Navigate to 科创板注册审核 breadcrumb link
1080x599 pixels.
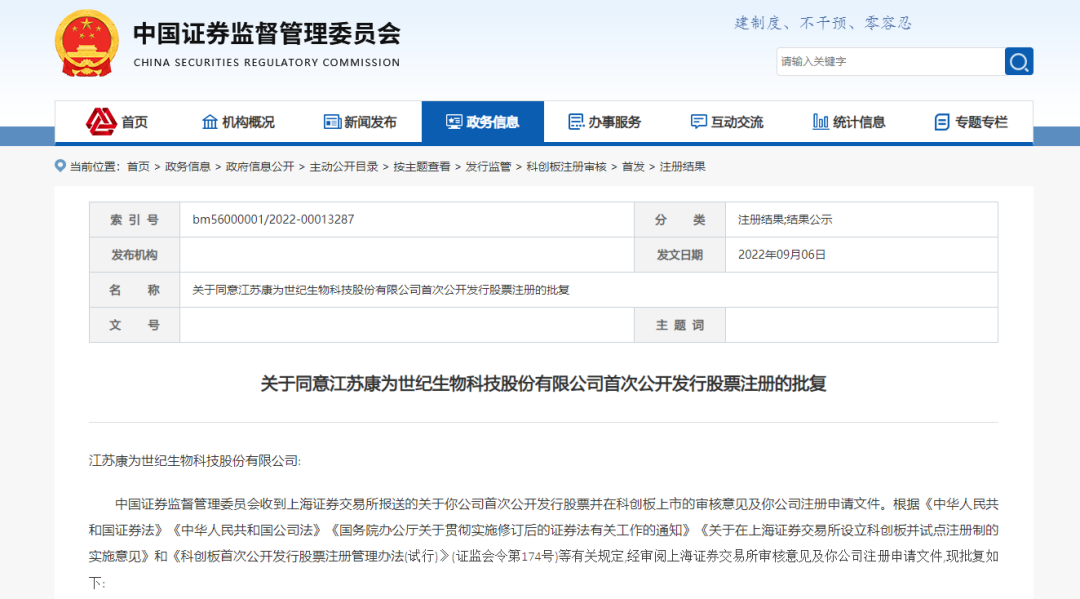coord(566,167)
